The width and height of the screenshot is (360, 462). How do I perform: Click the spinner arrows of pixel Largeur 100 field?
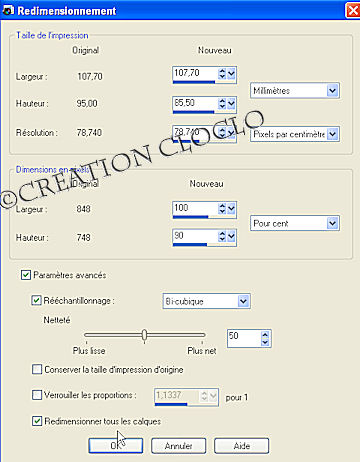click(222, 208)
